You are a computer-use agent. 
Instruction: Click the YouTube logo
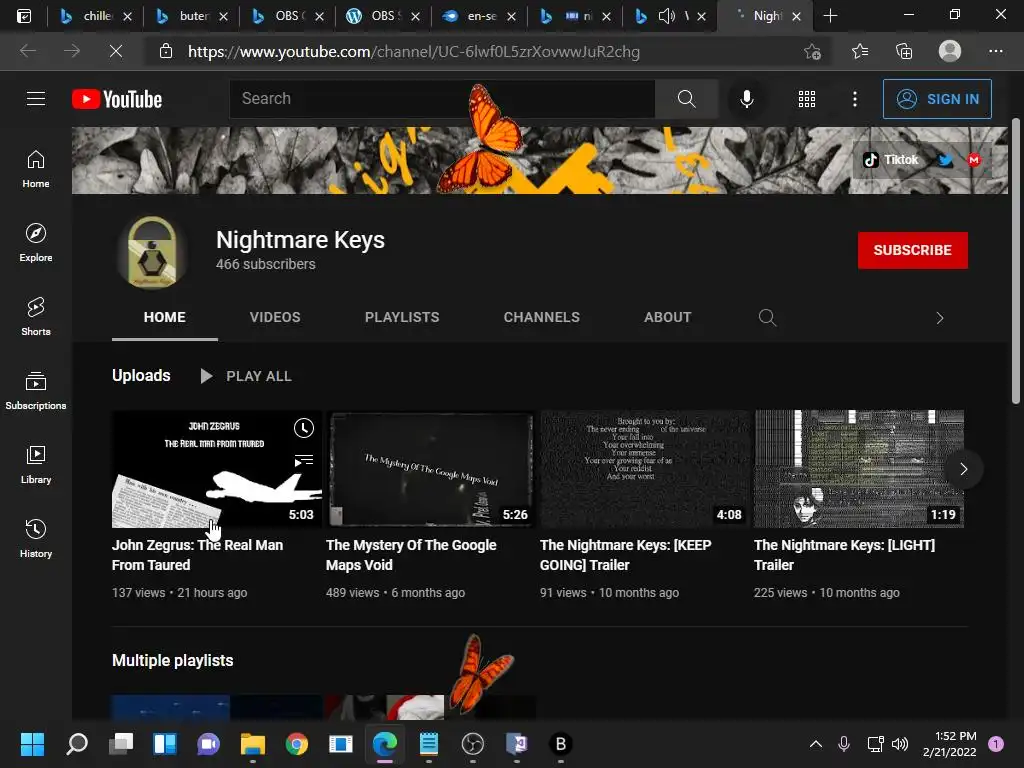[117, 99]
